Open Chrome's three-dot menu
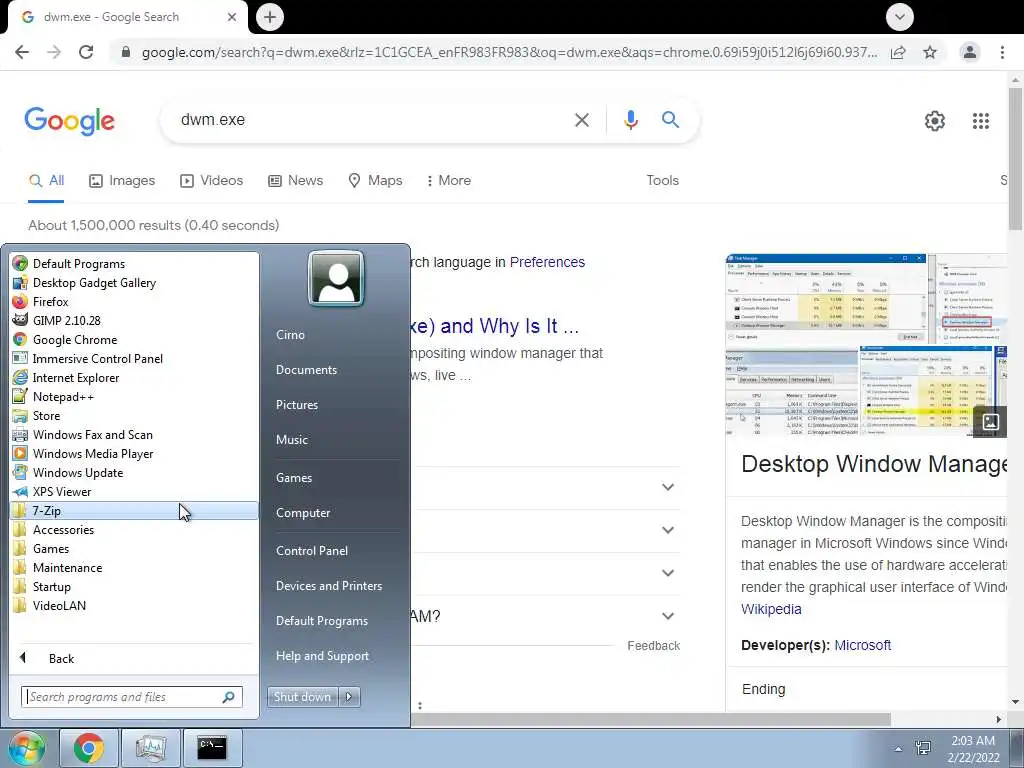The height and width of the screenshot is (768, 1024). click(1002, 52)
